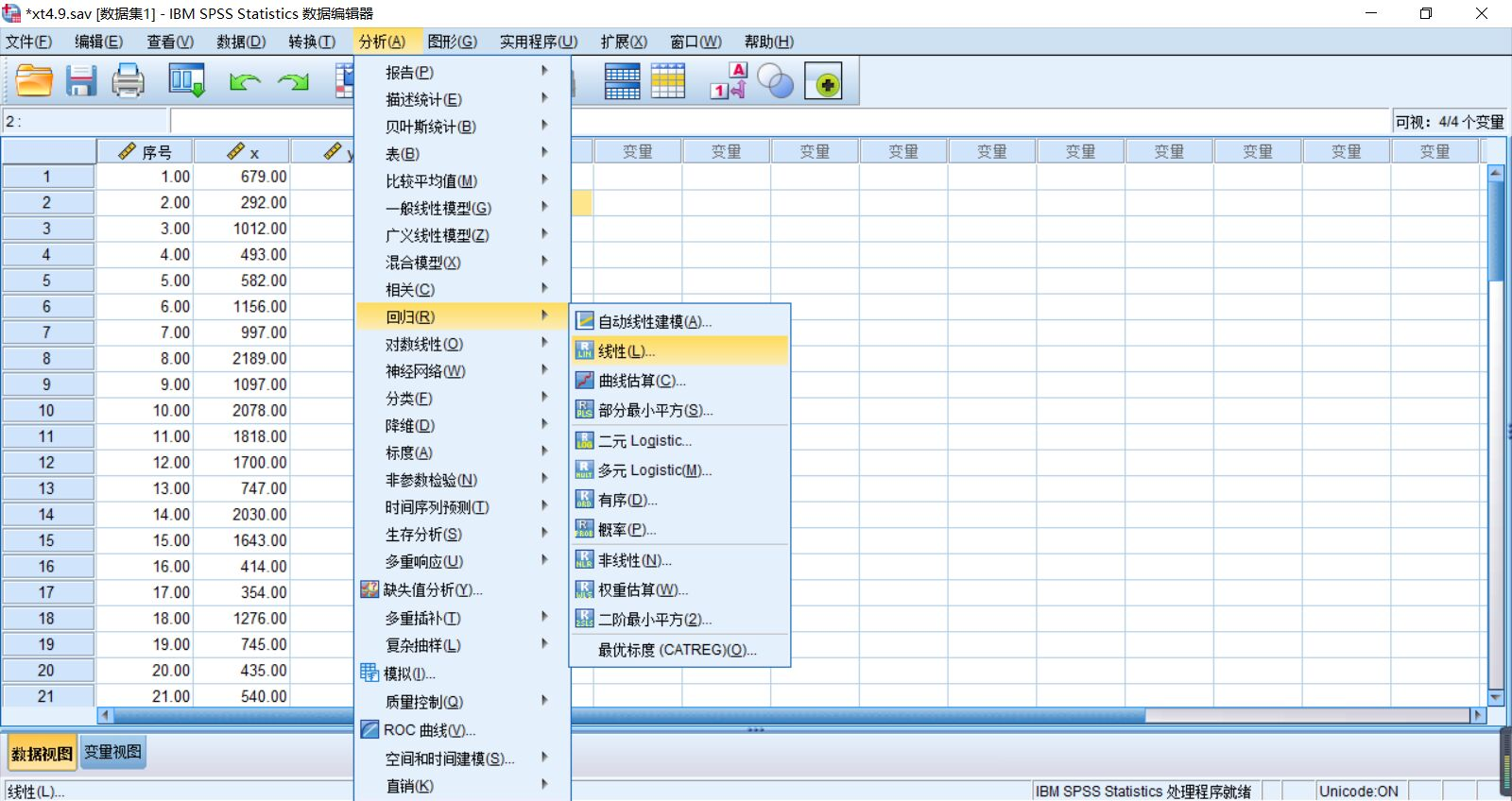Open 曲线估算(C) curve estimation

[x=679, y=381]
